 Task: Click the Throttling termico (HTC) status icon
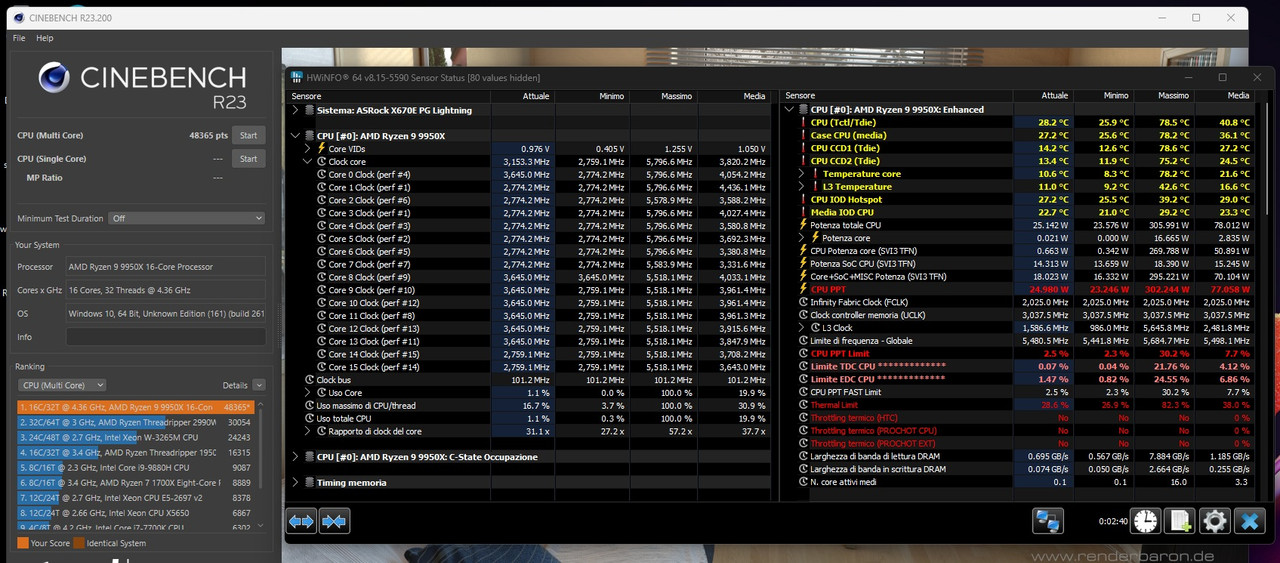coord(803,418)
